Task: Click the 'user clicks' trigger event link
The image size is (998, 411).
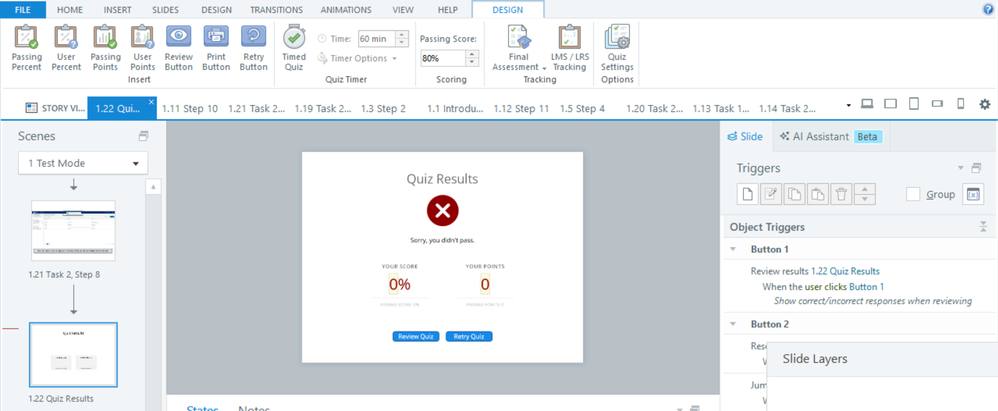Action: 826,286
